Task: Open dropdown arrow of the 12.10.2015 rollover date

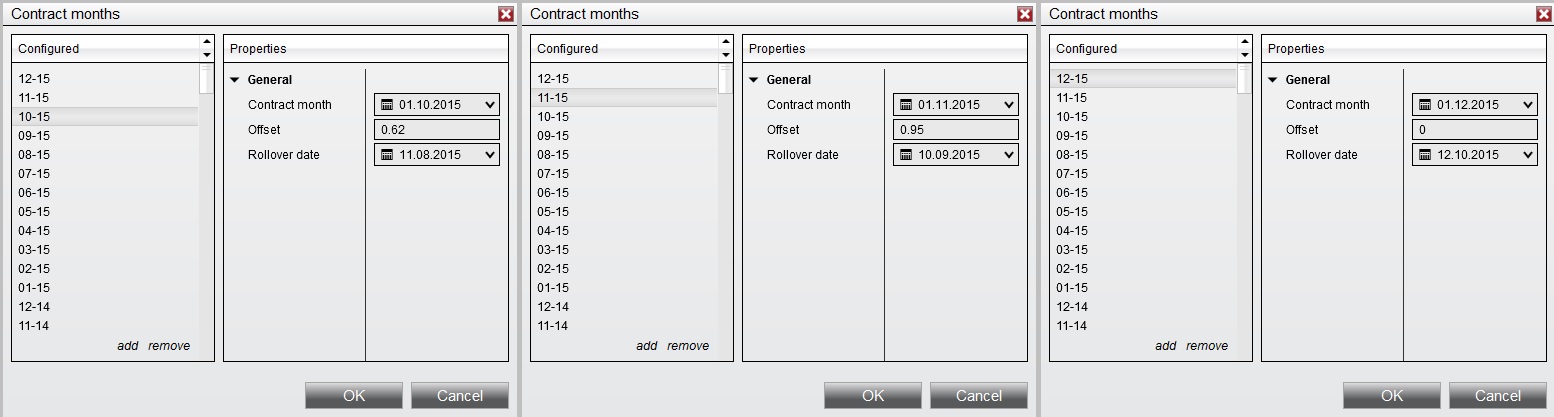Action: point(1527,155)
